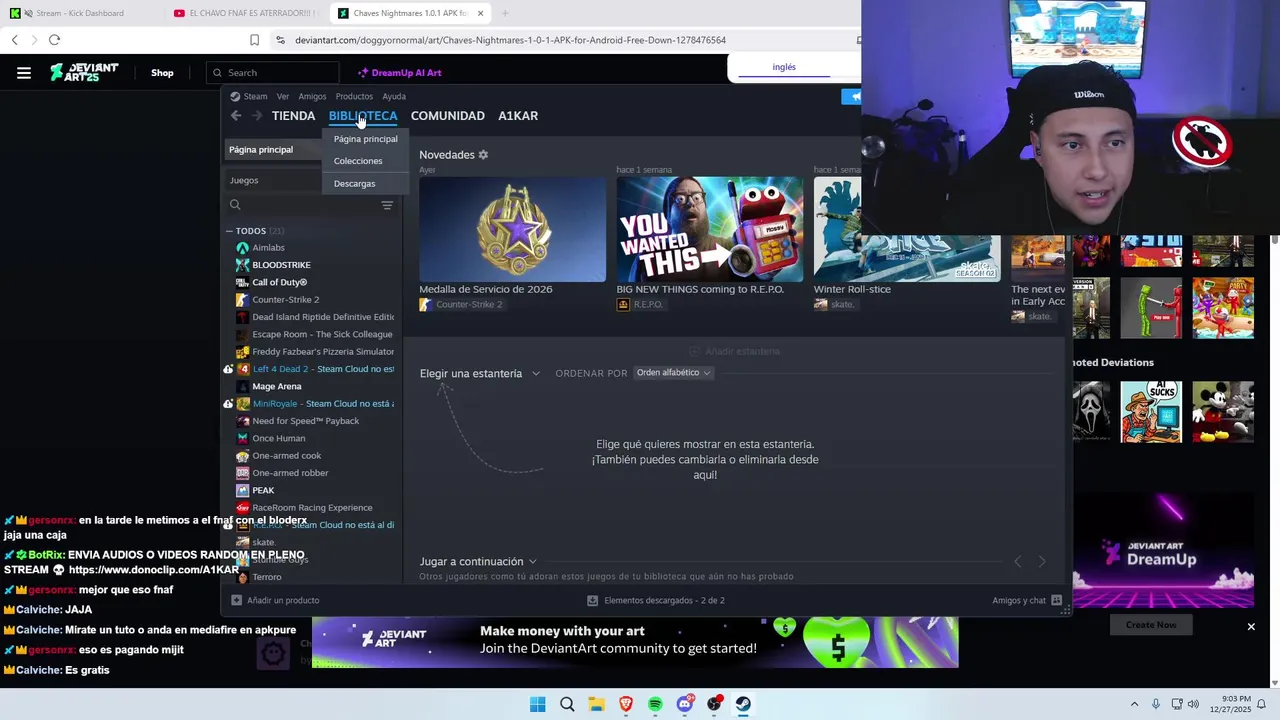The height and width of the screenshot is (720, 1280).
Task: Click the shelf previous-page arrow
Action: (1018, 562)
